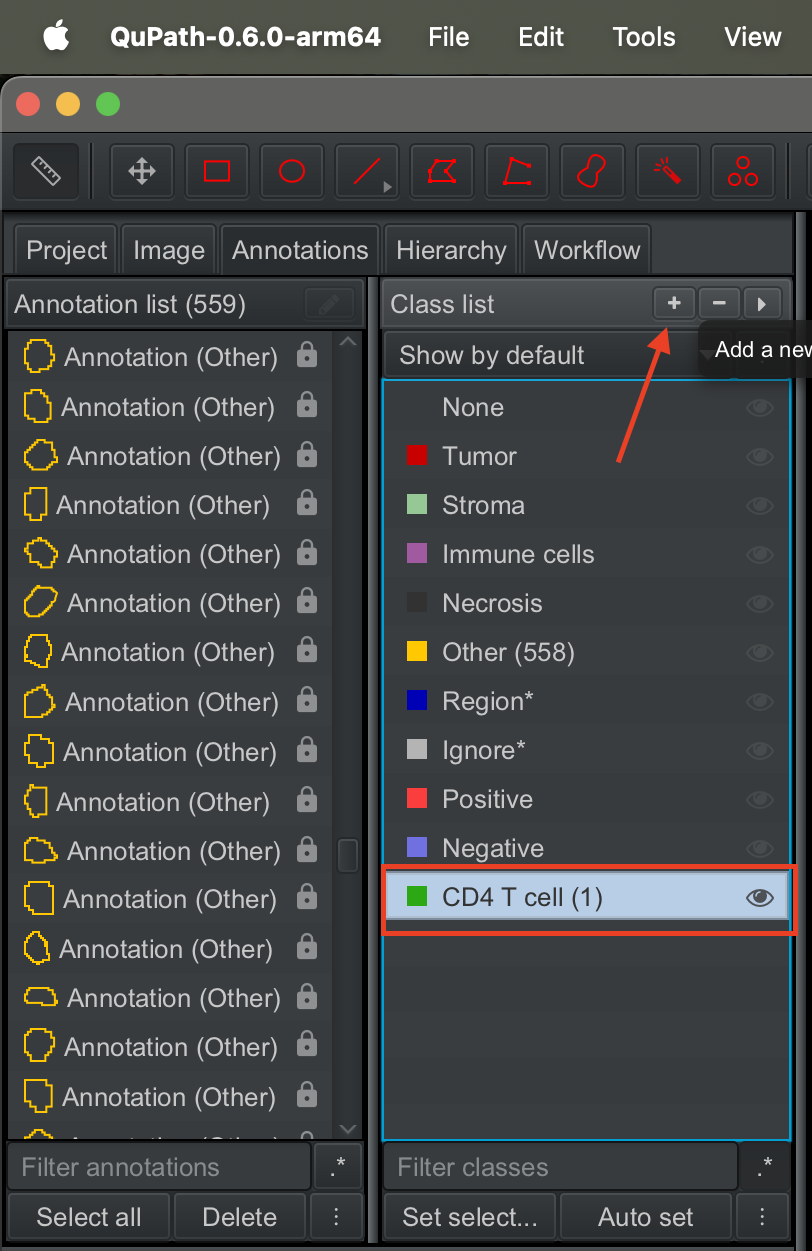Click the Auto set button
The image size is (812, 1251).
pos(646,1217)
